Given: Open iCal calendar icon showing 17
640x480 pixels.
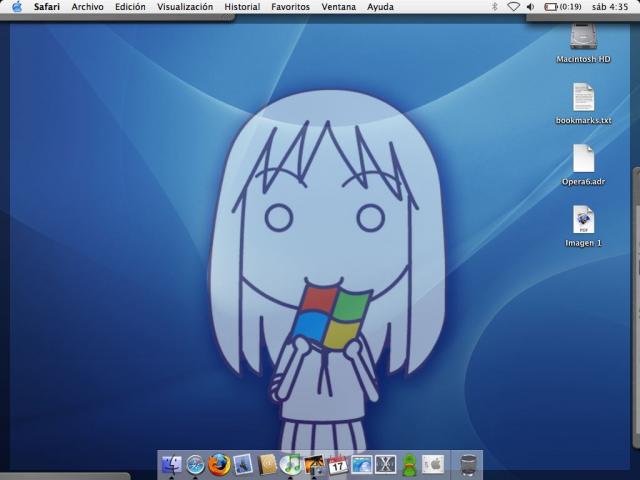Looking at the screenshot, I should coord(338,465).
